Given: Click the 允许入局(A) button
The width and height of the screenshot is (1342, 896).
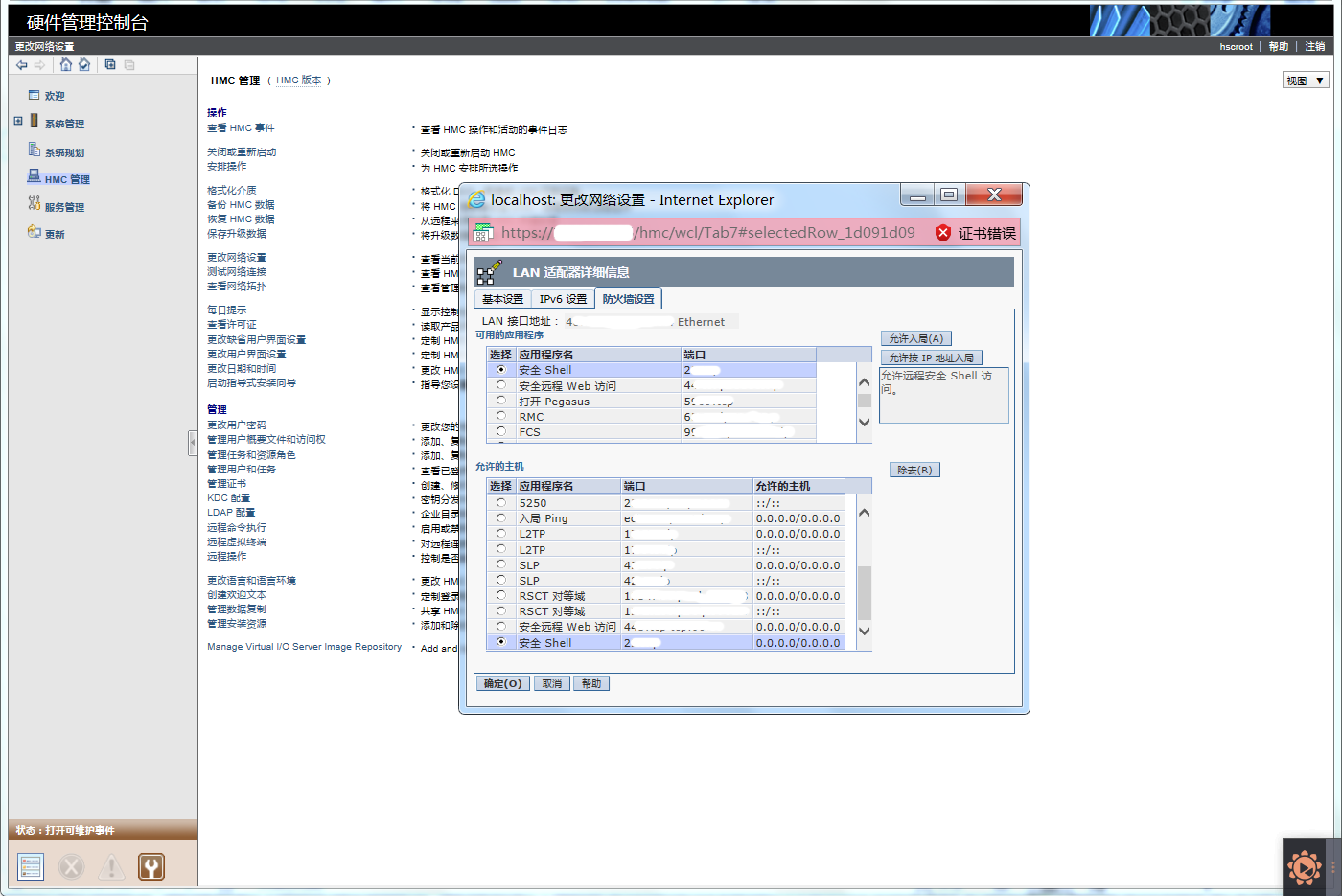Looking at the screenshot, I should tap(916, 338).
